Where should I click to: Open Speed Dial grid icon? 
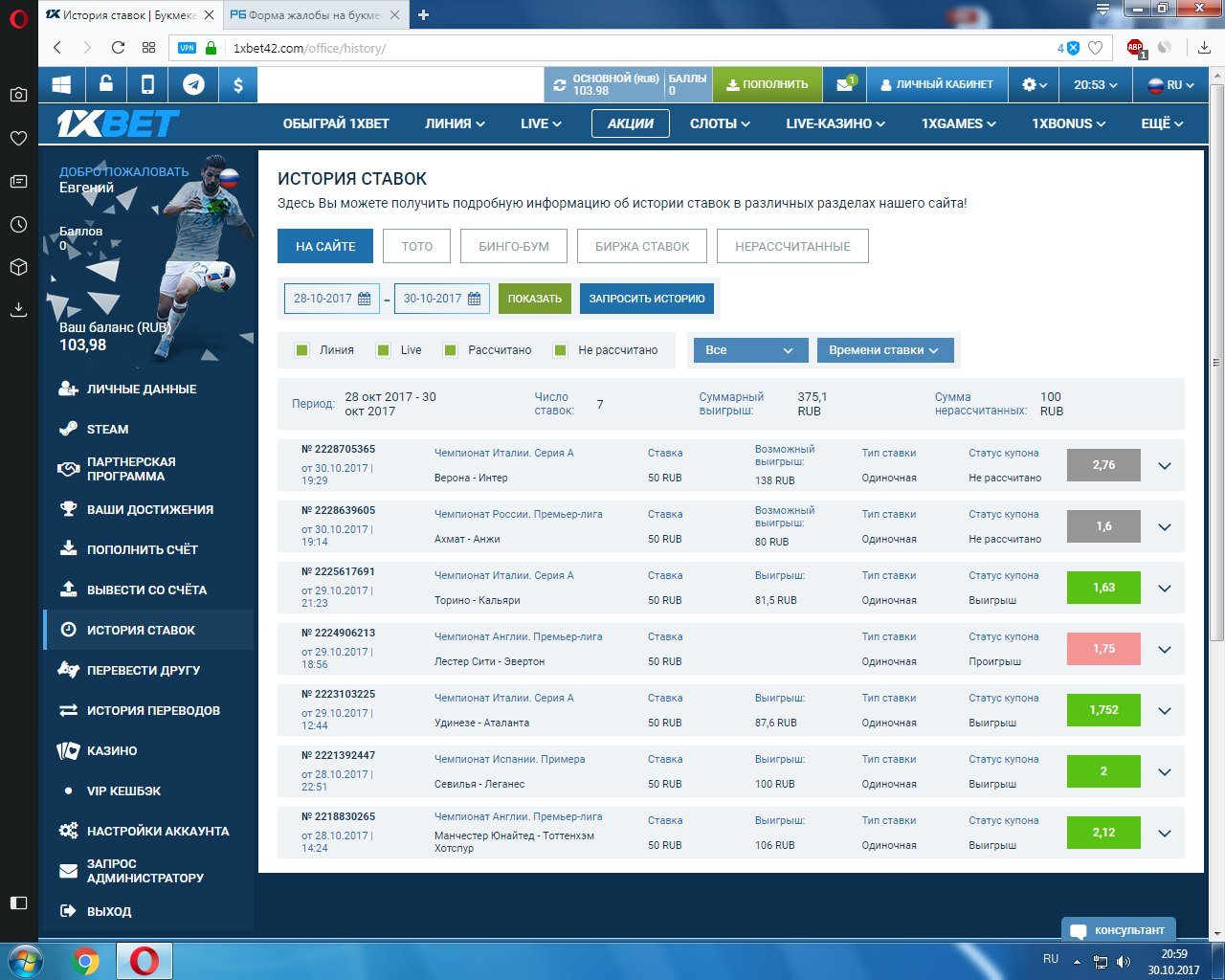click(148, 48)
